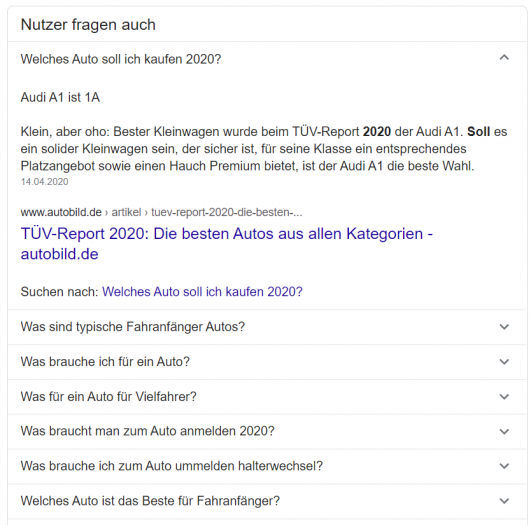Screen dimensions: 531x525
Task: Expand 'Was braucht man zum Auto anmelden 2020?' text
Action: (147, 431)
